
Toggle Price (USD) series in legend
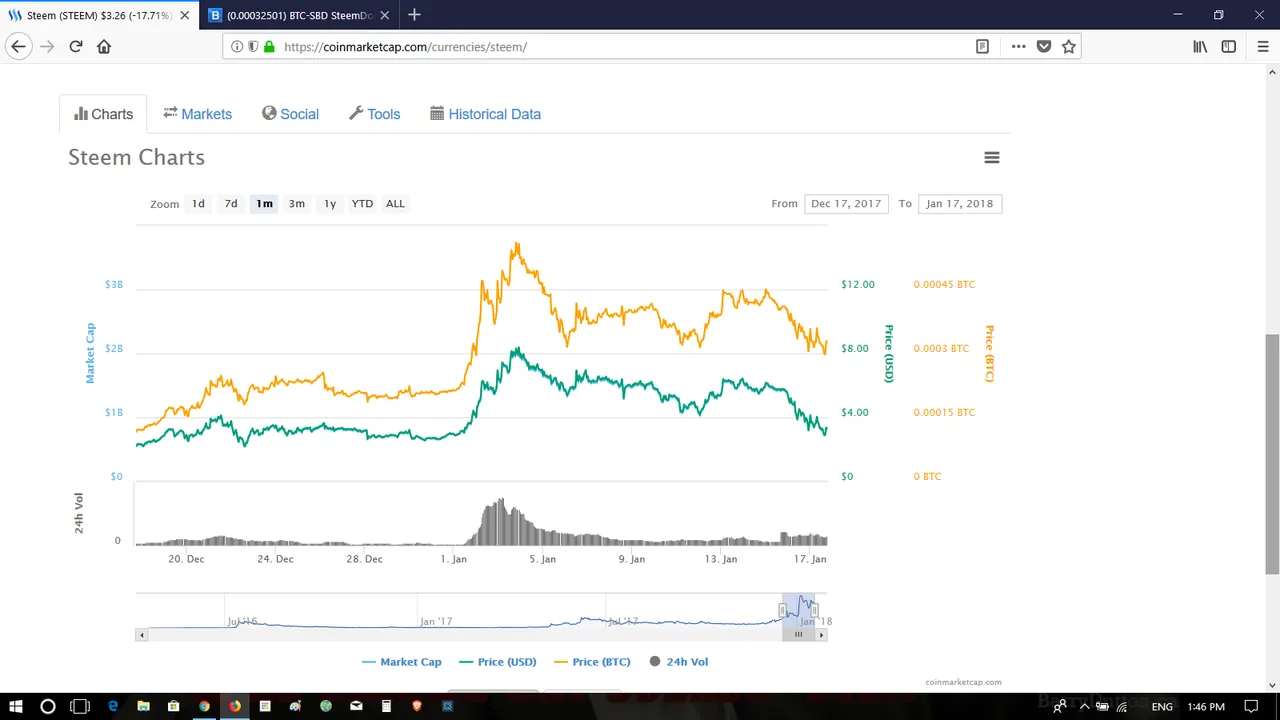point(498,662)
